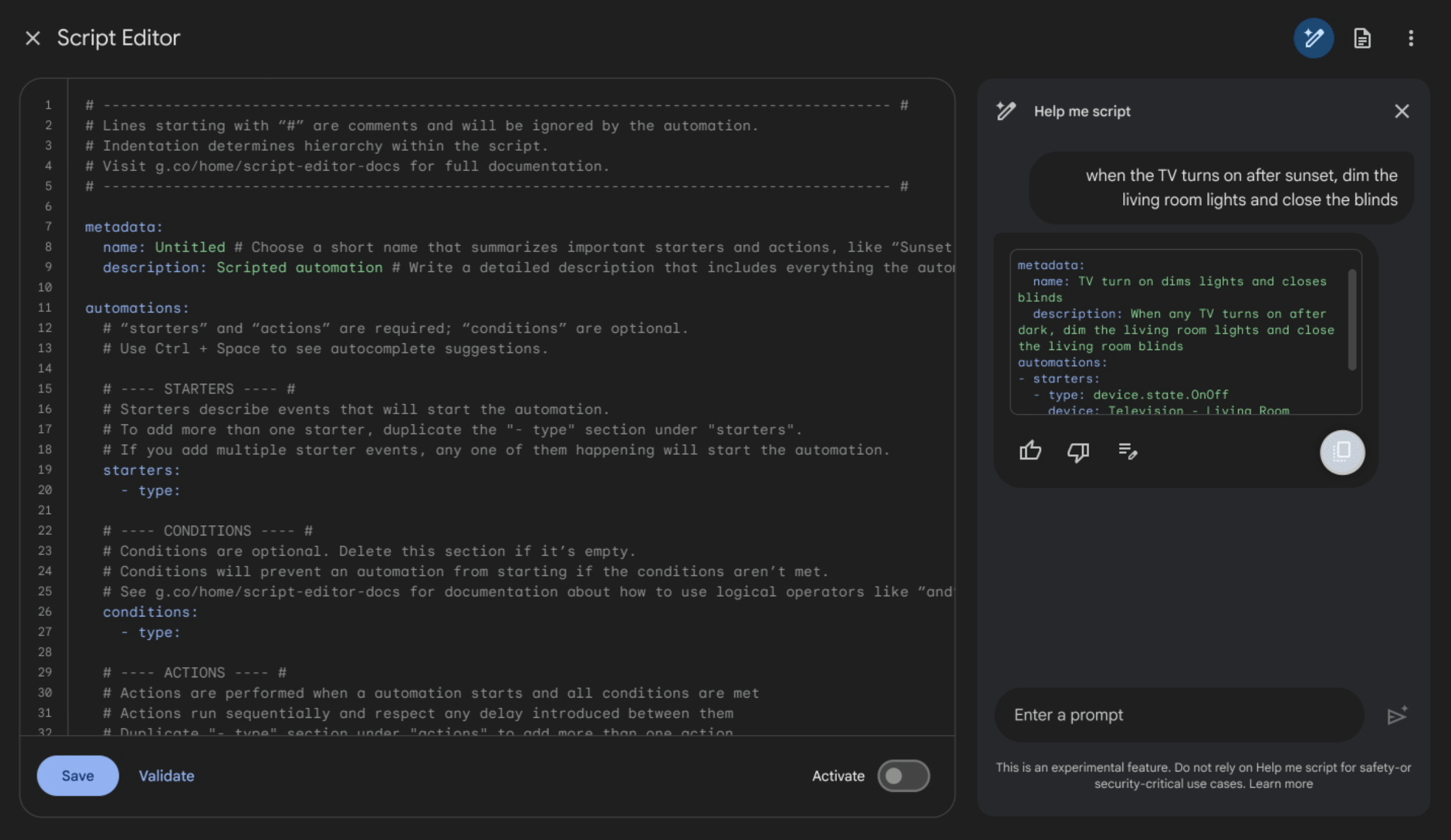Image resolution: width=1451 pixels, height=840 pixels.
Task: Click 'description: Scripted automation' on line 9
Action: tap(243, 268)
